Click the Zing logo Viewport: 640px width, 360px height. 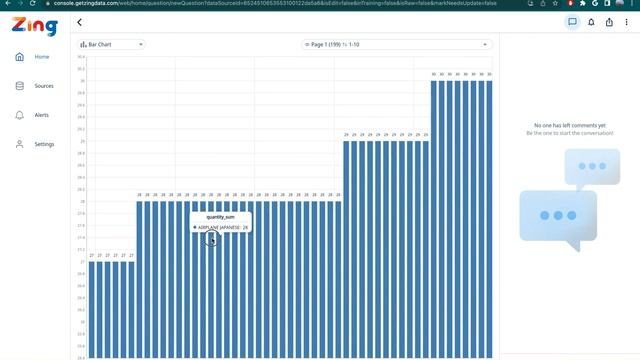(x=35, y=26)
